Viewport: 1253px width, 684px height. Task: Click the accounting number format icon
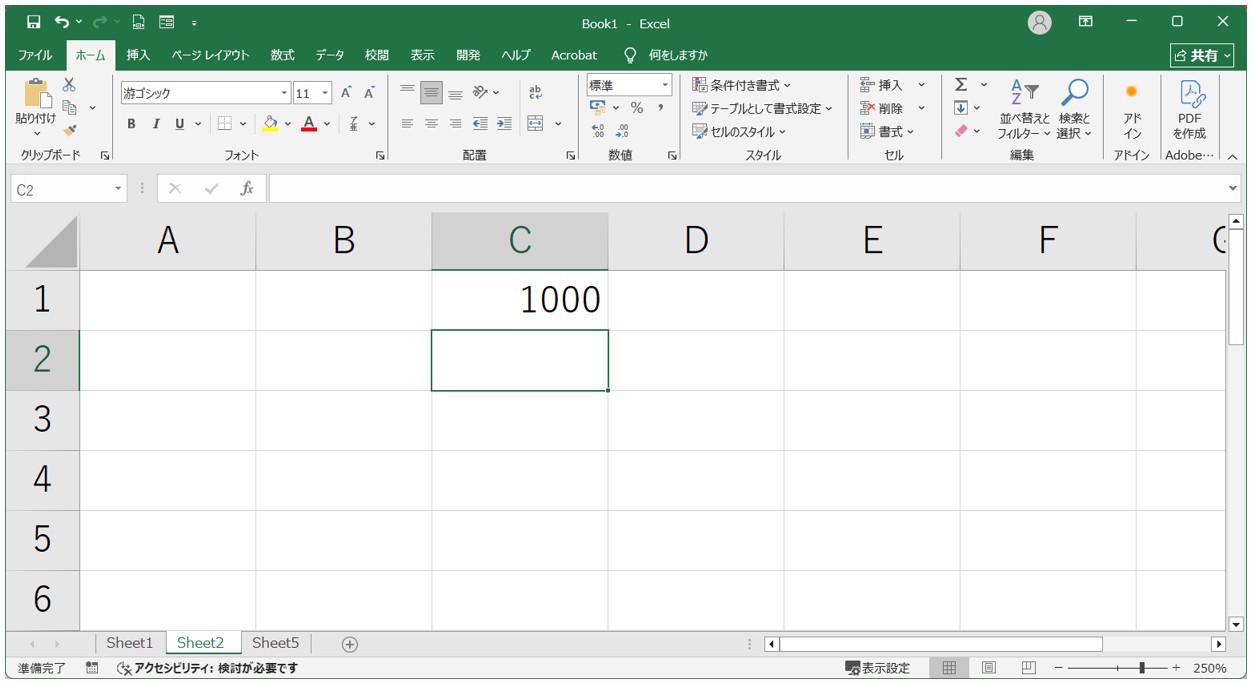pyautogui.click(x=598, y=108)
